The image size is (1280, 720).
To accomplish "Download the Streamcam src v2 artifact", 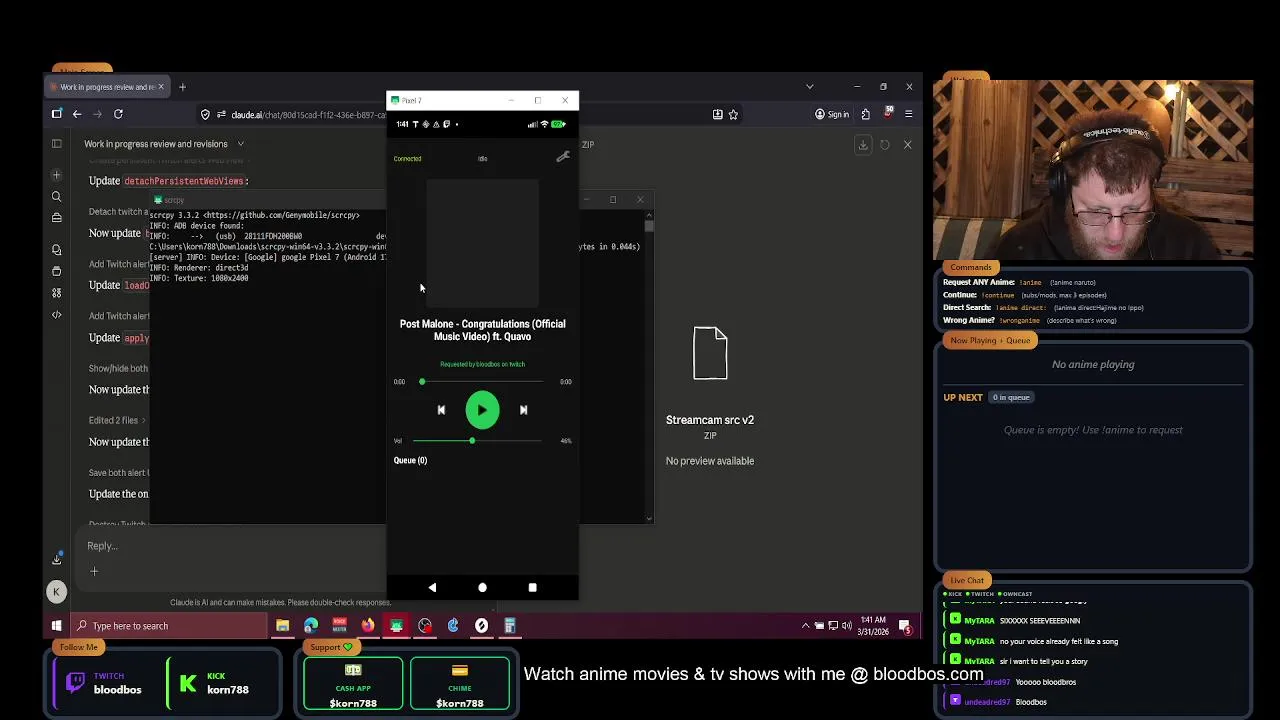I will click(x=863, y=145).
